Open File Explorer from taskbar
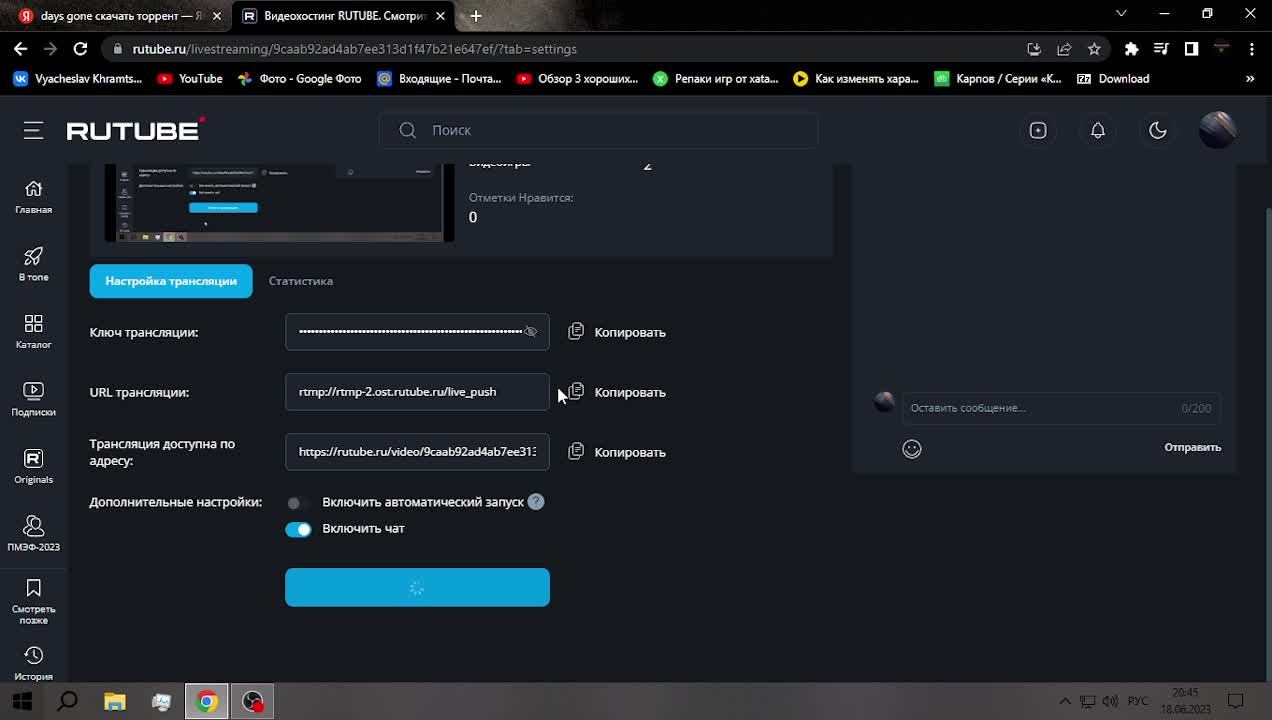This screenshot has height=720, width=1272. 115,701
